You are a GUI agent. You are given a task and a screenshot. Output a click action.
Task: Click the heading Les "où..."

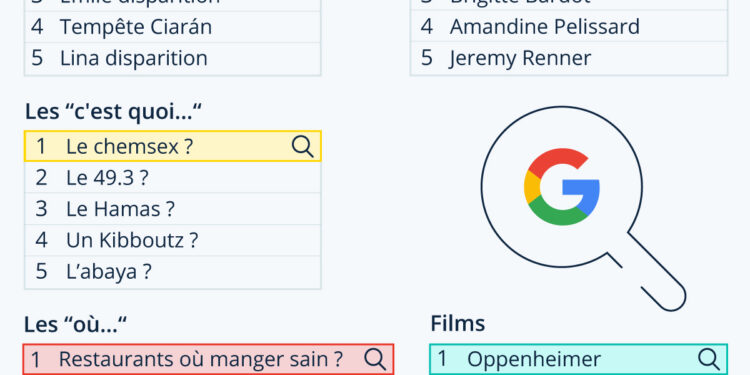(76, 324)
